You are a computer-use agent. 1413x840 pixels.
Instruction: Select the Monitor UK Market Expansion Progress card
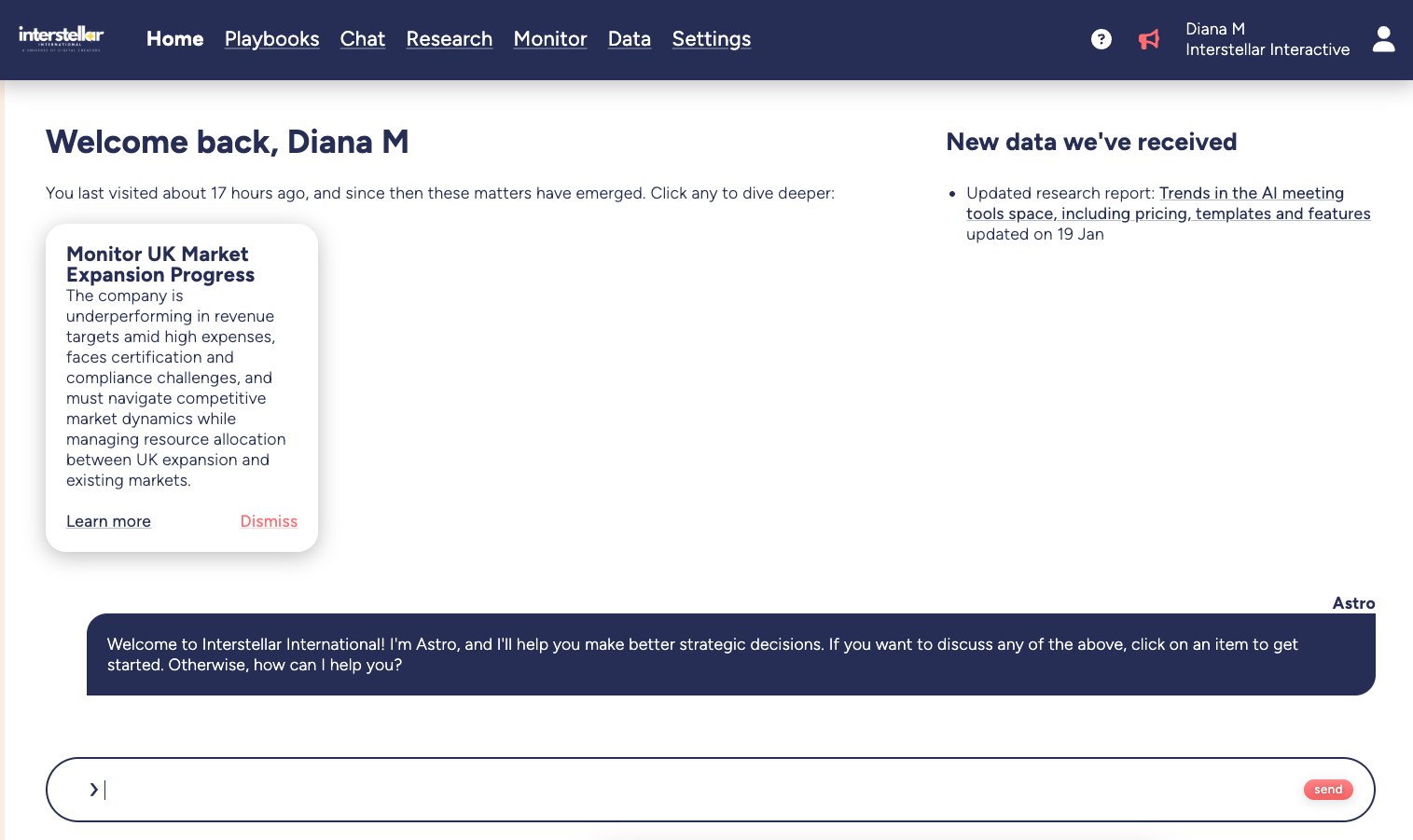181,373
